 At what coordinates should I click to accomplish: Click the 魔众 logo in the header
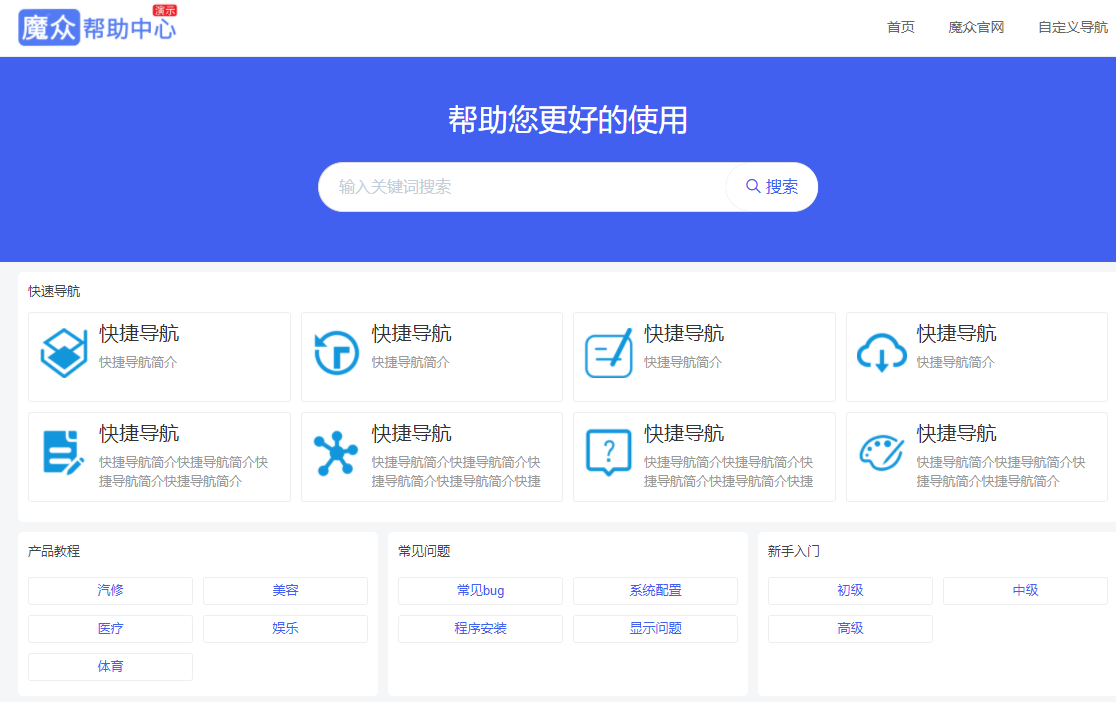(x=48, y=27)
